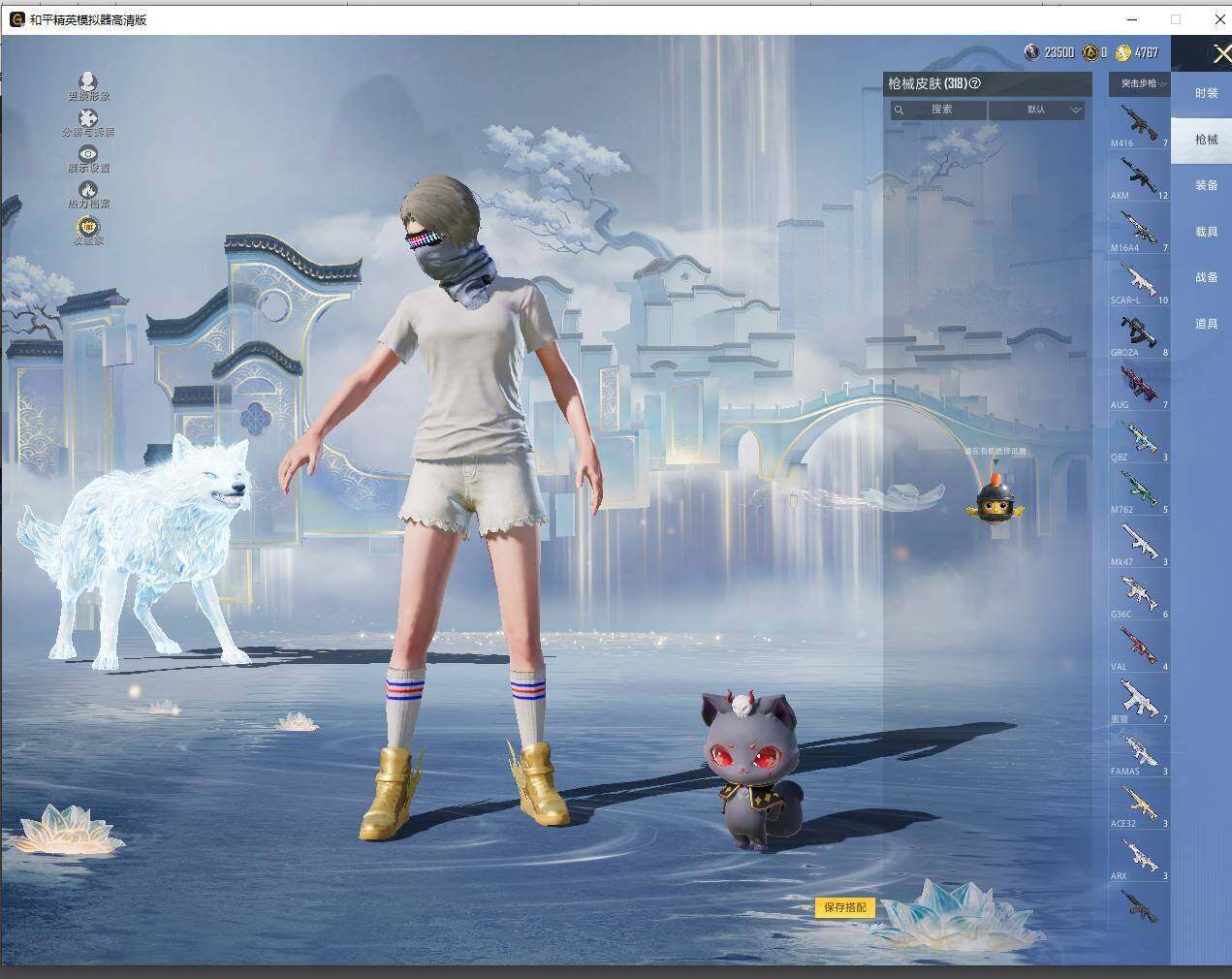Click the gold coin currency icon

coord(1123,52)
